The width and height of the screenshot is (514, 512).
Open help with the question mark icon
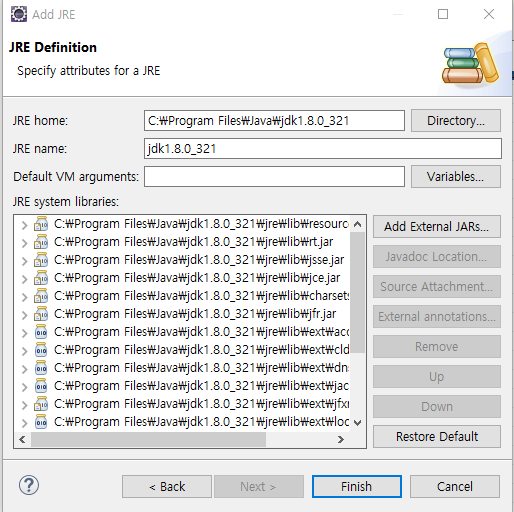coord(29,485)
